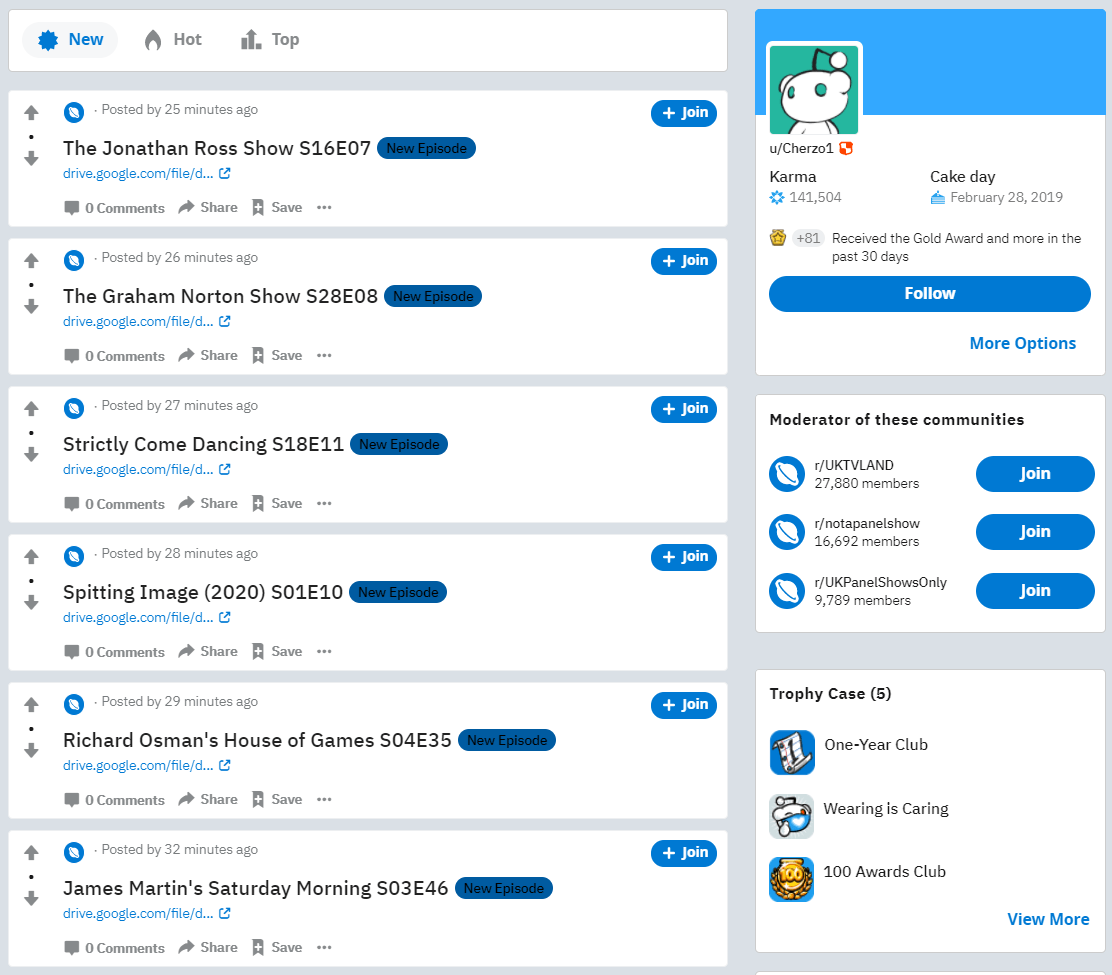Click Wearing is Caring trophy icon
This screenshot has height=975, width=1112.
tap(791, 816)
